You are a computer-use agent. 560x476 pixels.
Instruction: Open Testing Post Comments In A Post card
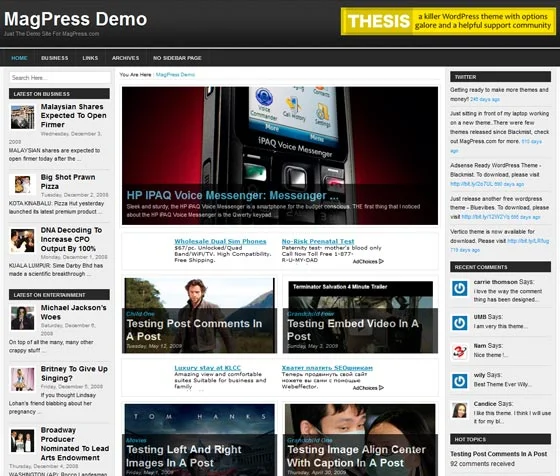(x=194, y=330)
